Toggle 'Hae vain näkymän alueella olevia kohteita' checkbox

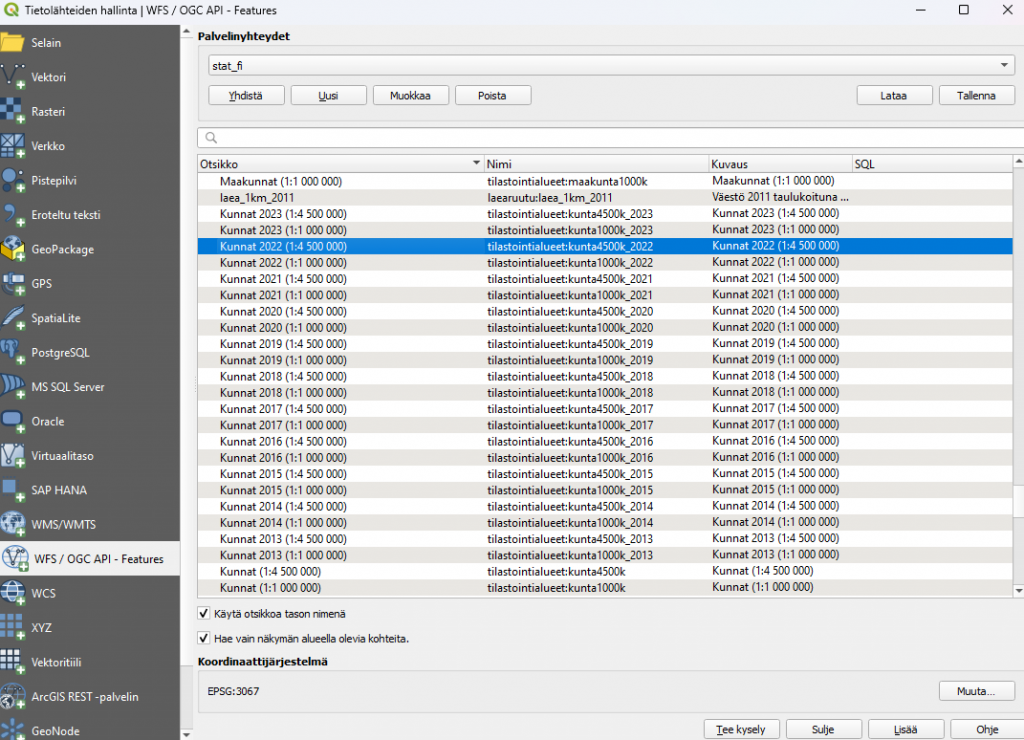[204, 638]
